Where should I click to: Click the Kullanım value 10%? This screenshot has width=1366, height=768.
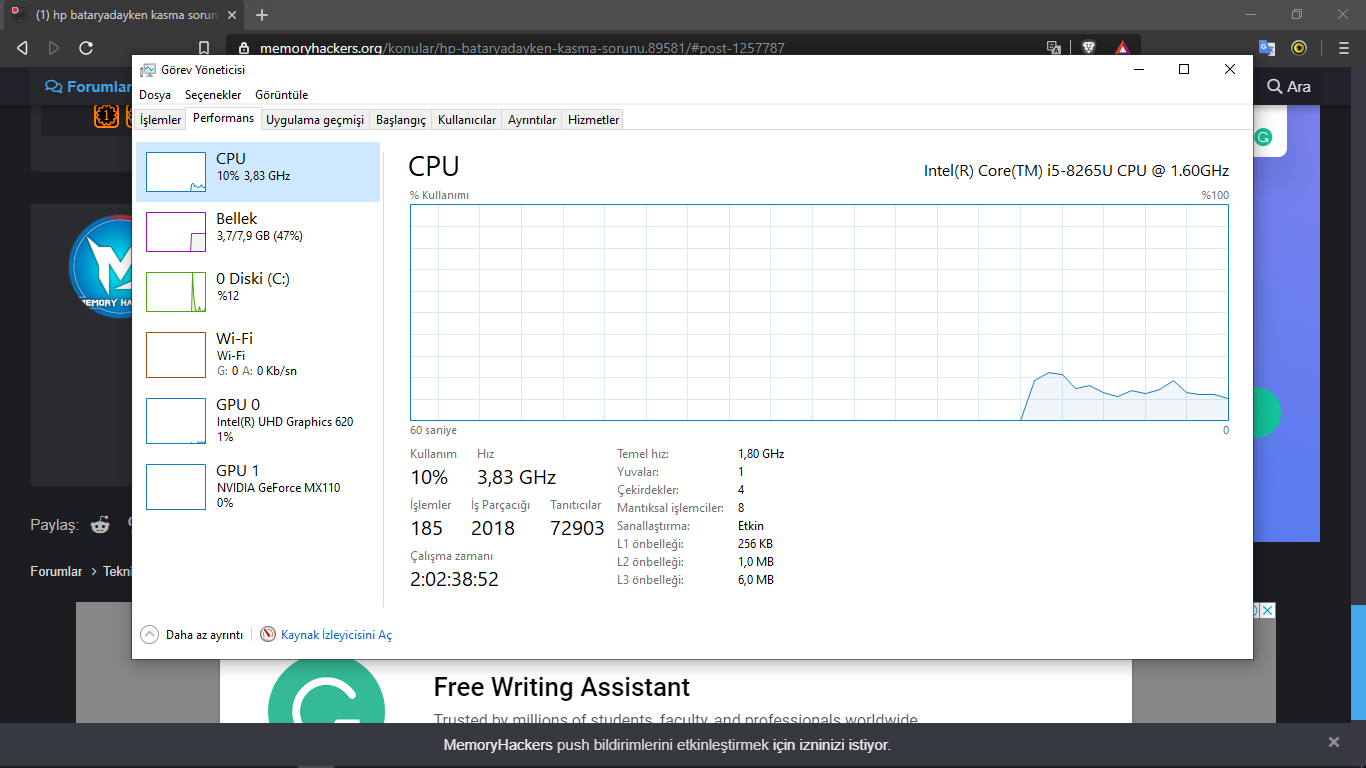pyautogui.click(x=429, y=477)
